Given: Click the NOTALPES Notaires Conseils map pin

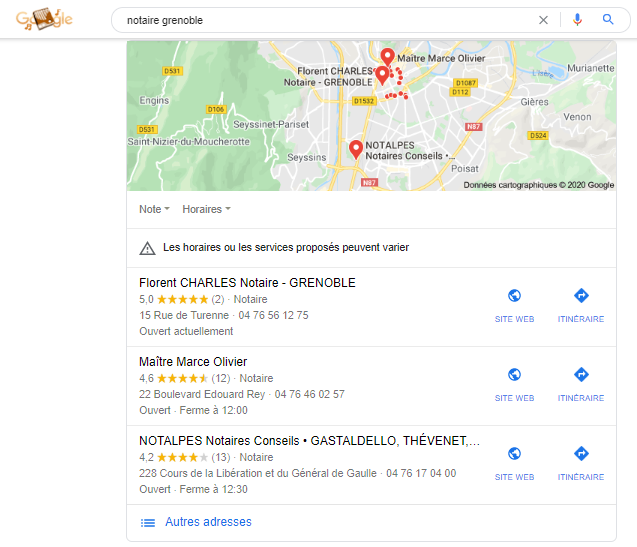Looking at the screenshot, I should pyautogui.click(x=356, y=150).
